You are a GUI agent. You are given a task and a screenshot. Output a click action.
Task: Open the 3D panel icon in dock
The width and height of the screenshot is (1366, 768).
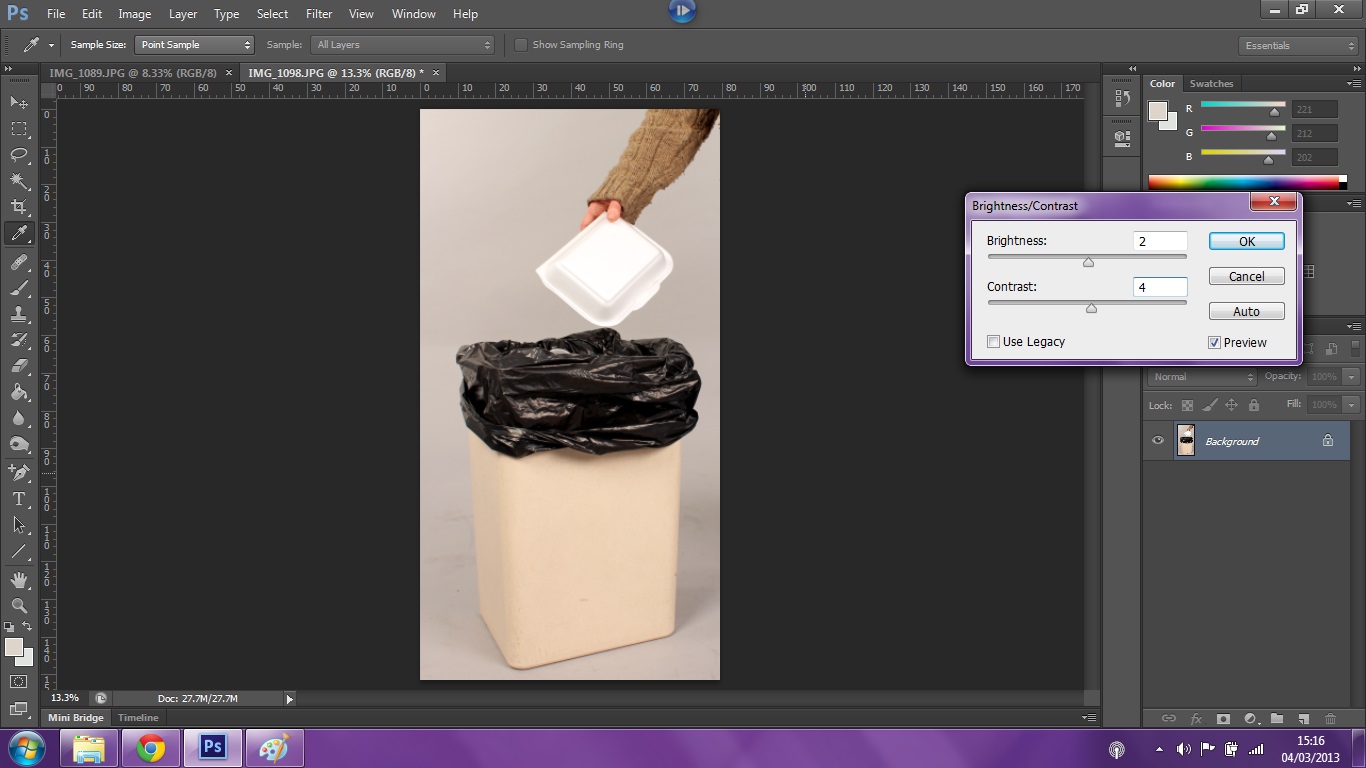(x=1121, y=137)
